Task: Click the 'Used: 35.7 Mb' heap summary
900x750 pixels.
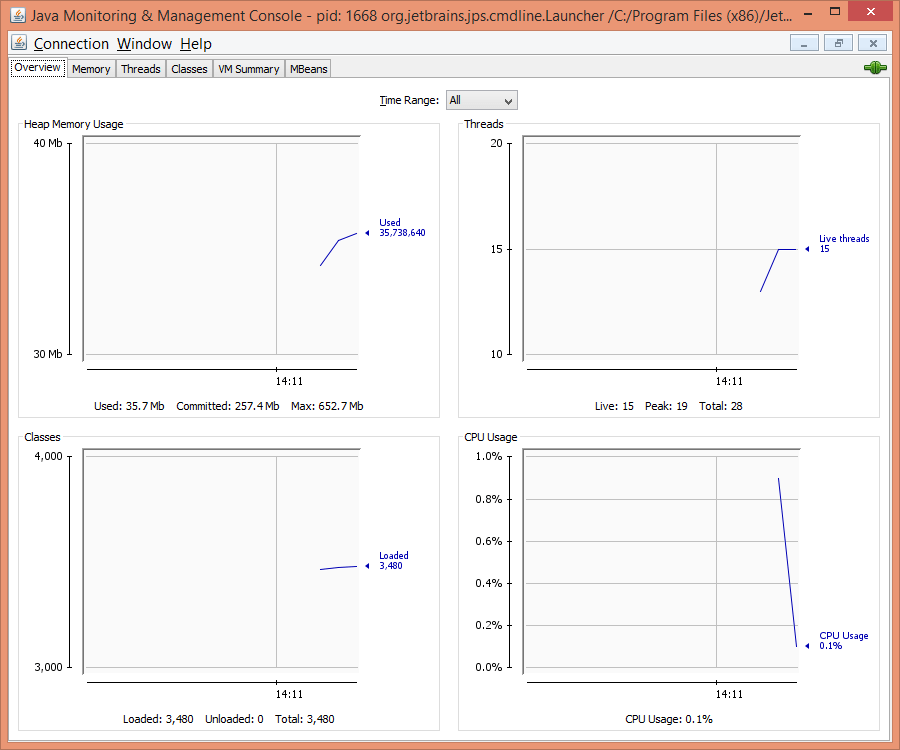Action: [129, 406]
